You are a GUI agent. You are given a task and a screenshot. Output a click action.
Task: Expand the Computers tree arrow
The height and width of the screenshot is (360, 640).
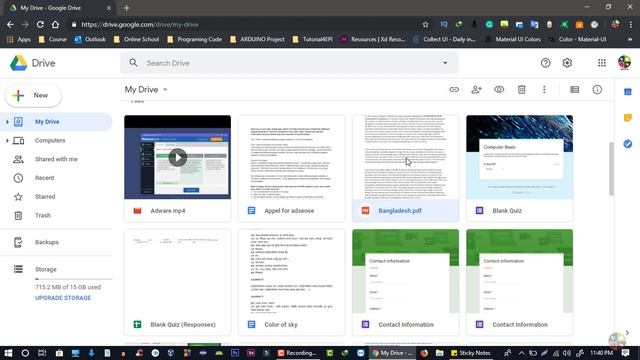tap(7, 140)
